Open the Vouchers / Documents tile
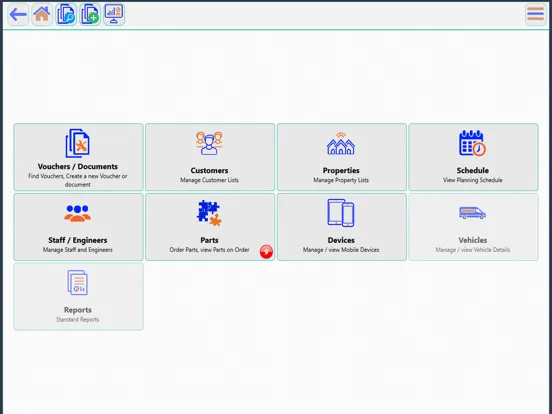 (x=78, y=157)
